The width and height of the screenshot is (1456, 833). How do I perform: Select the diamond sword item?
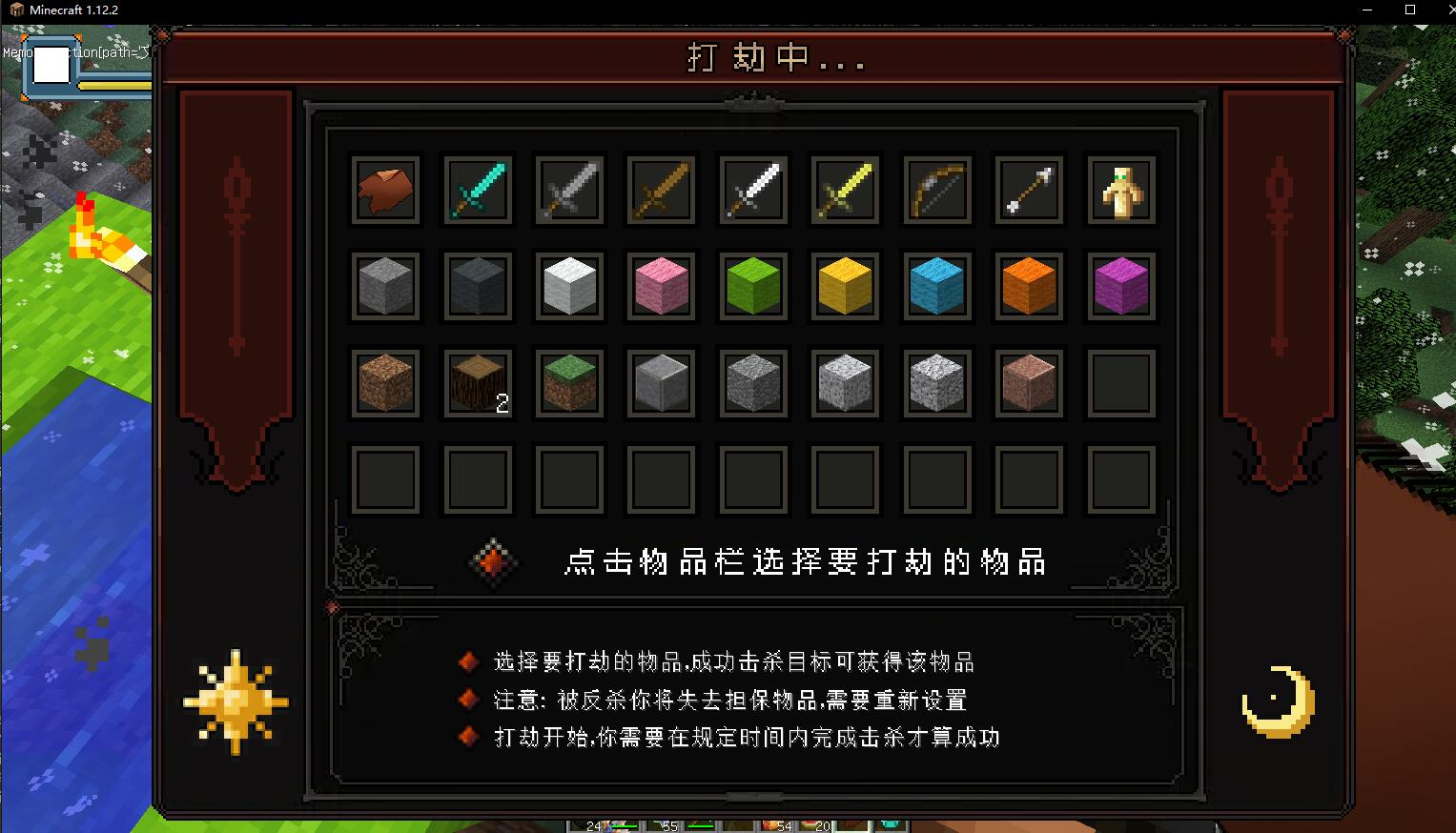[478, 191]
